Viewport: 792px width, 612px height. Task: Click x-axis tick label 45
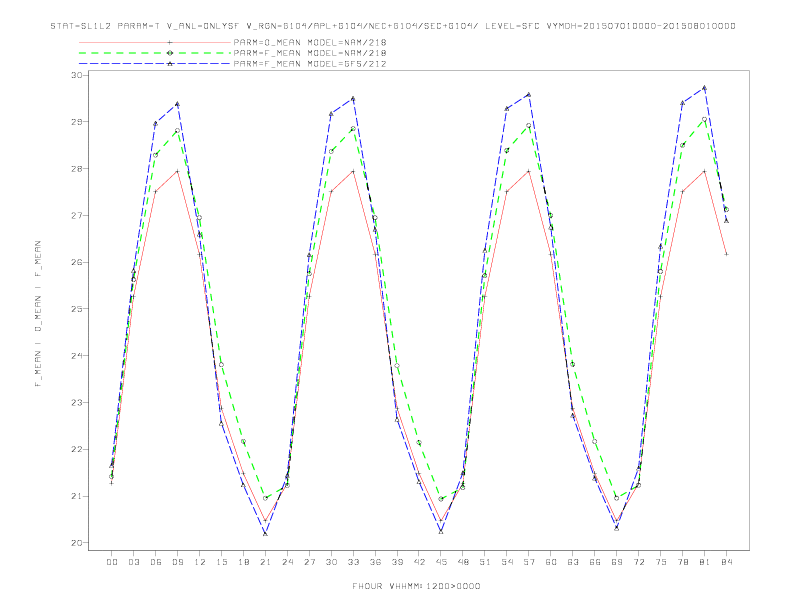pos(441,562)
